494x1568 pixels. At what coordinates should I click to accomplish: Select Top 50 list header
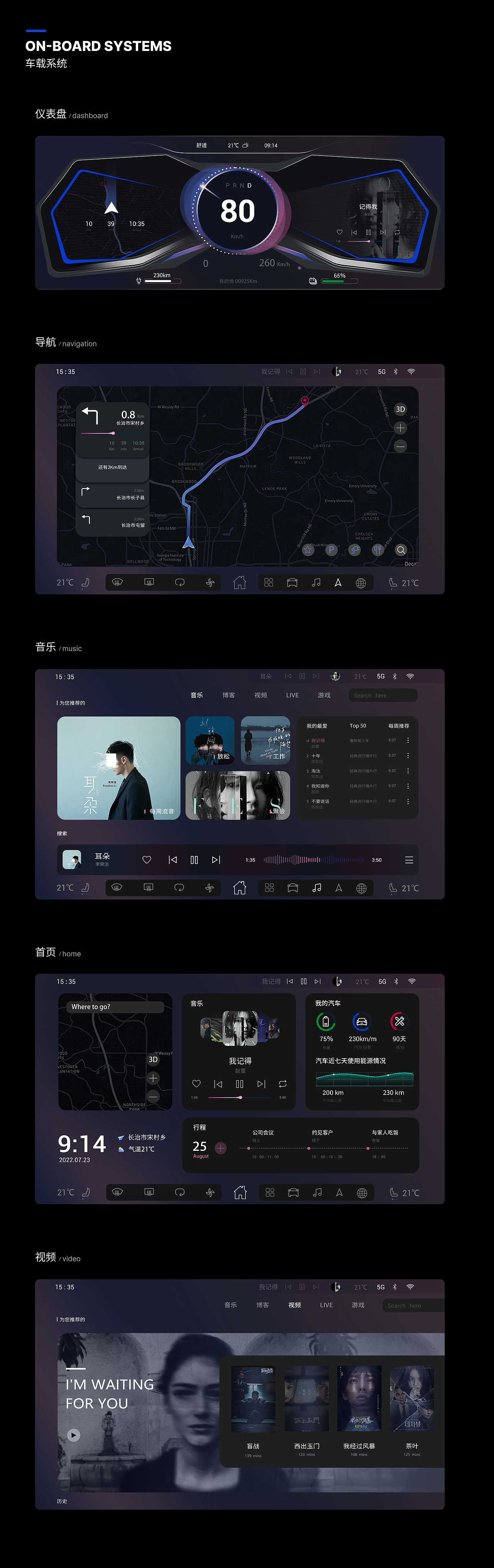[358, 726]
